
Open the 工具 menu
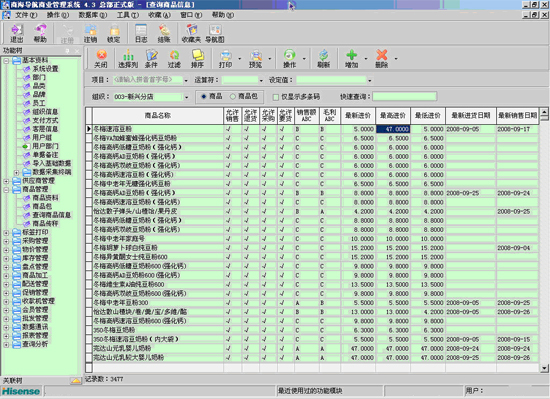pyautogui.click(x=128, y=15)
